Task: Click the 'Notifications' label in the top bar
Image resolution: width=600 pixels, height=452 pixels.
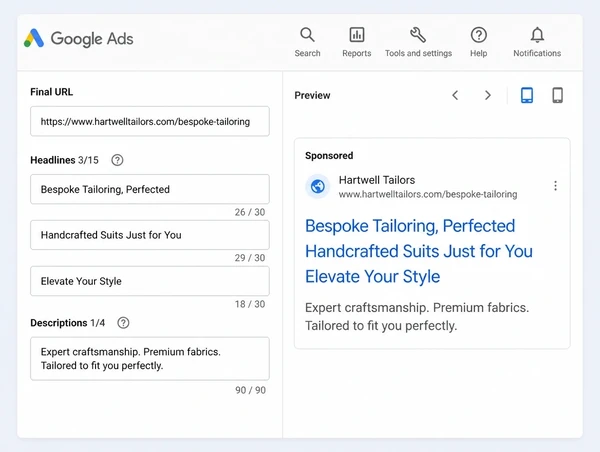Action: (x=537, y=53)
